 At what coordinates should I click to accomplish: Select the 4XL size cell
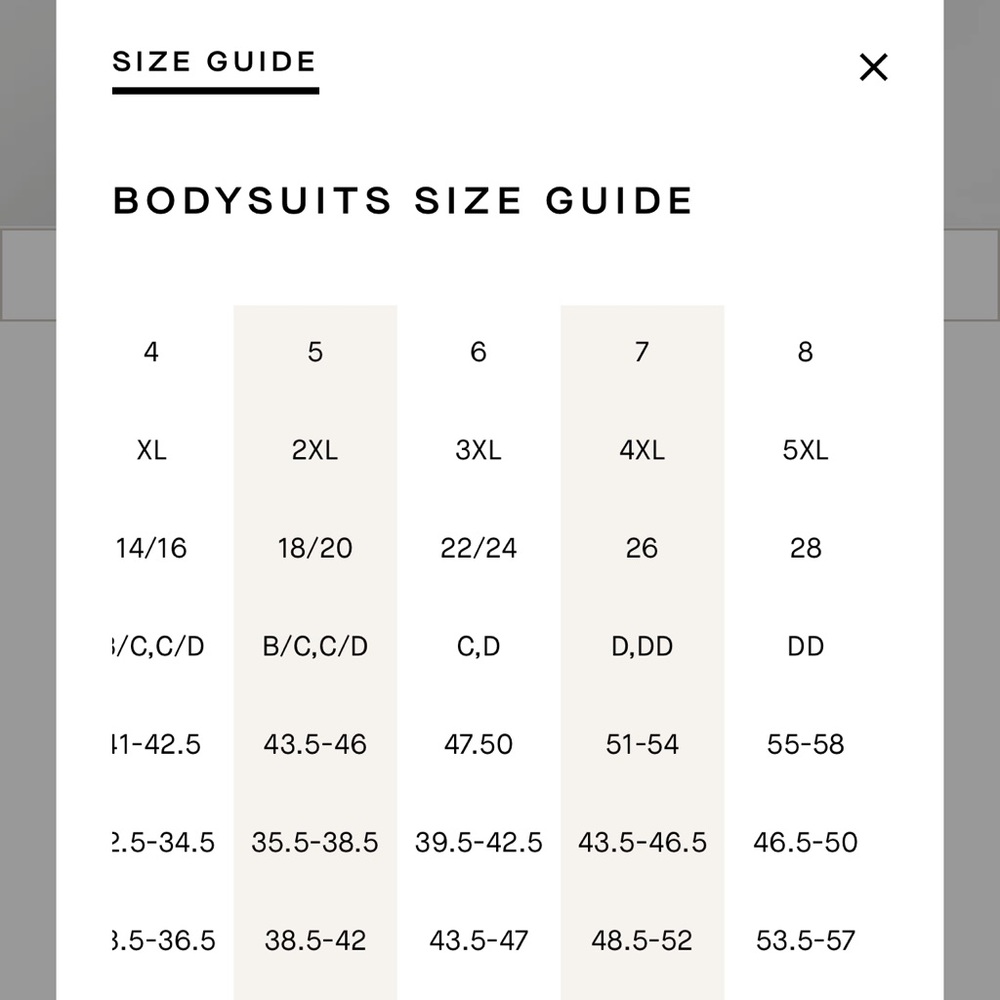click(x=642, y=450)
